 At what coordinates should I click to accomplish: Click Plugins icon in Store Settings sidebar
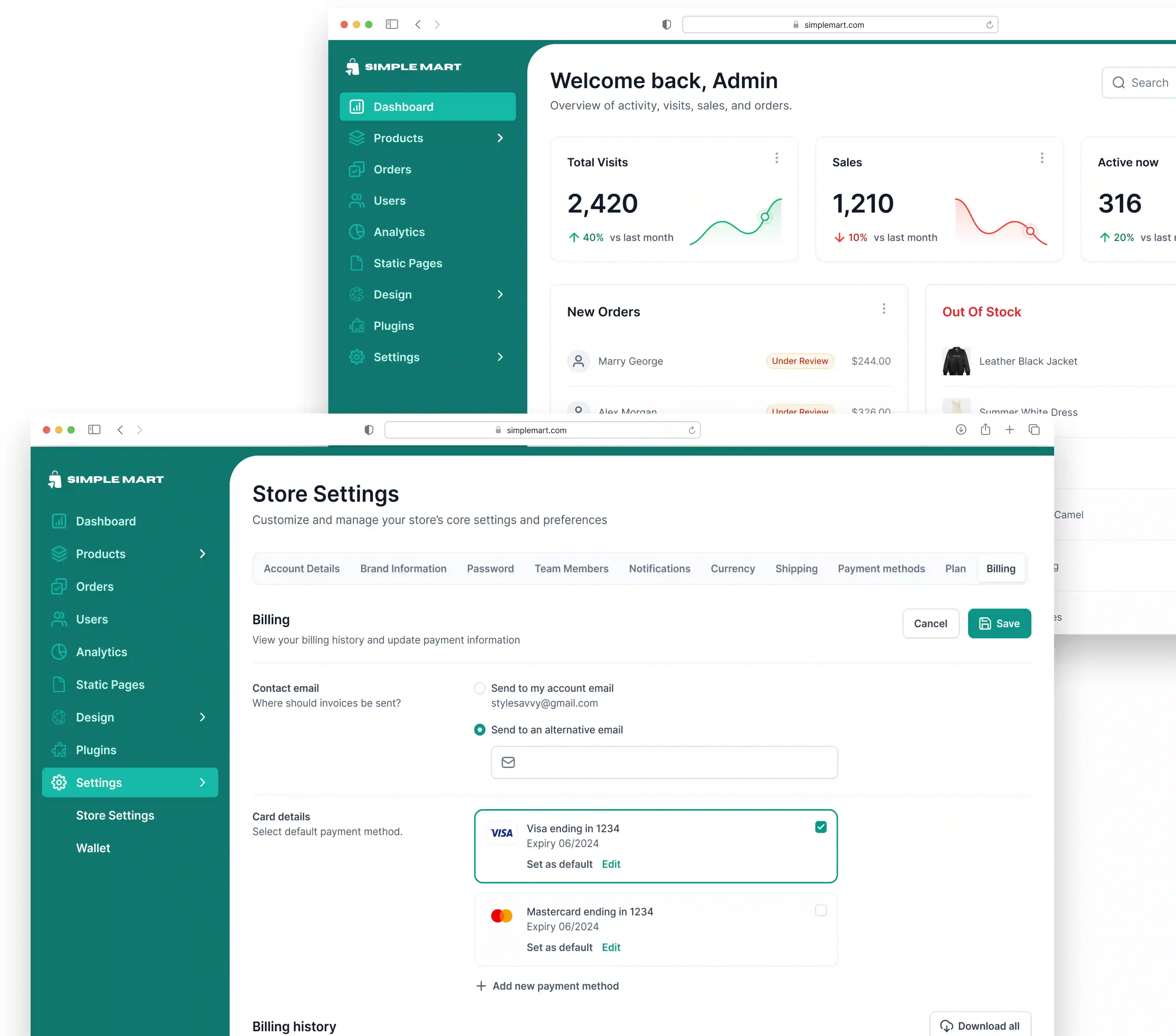59,750
